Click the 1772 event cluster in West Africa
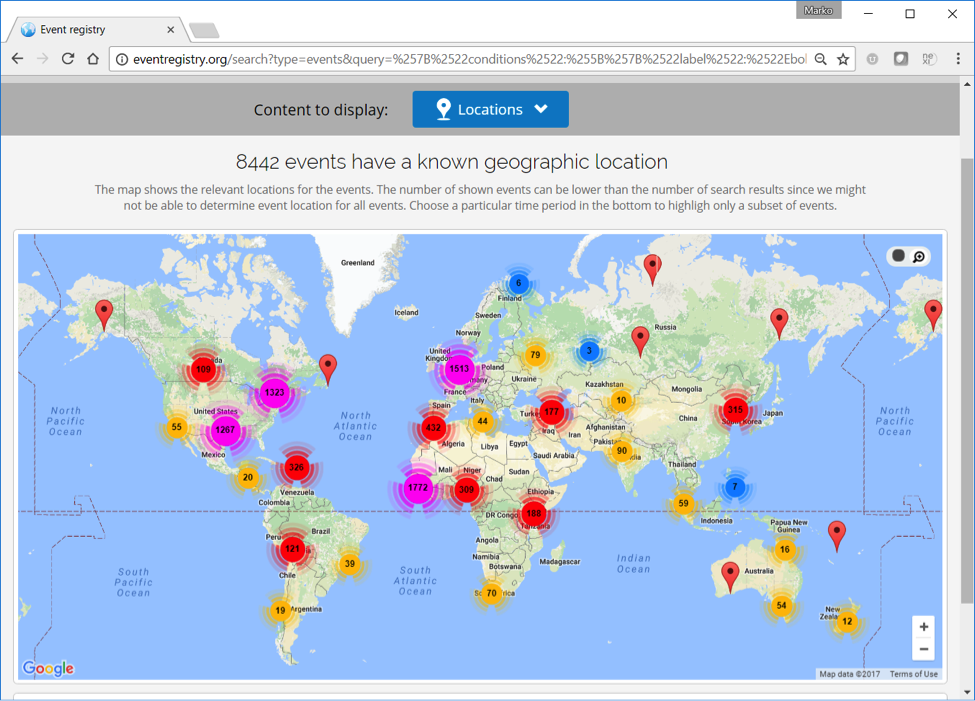 (x=418, y=488)
